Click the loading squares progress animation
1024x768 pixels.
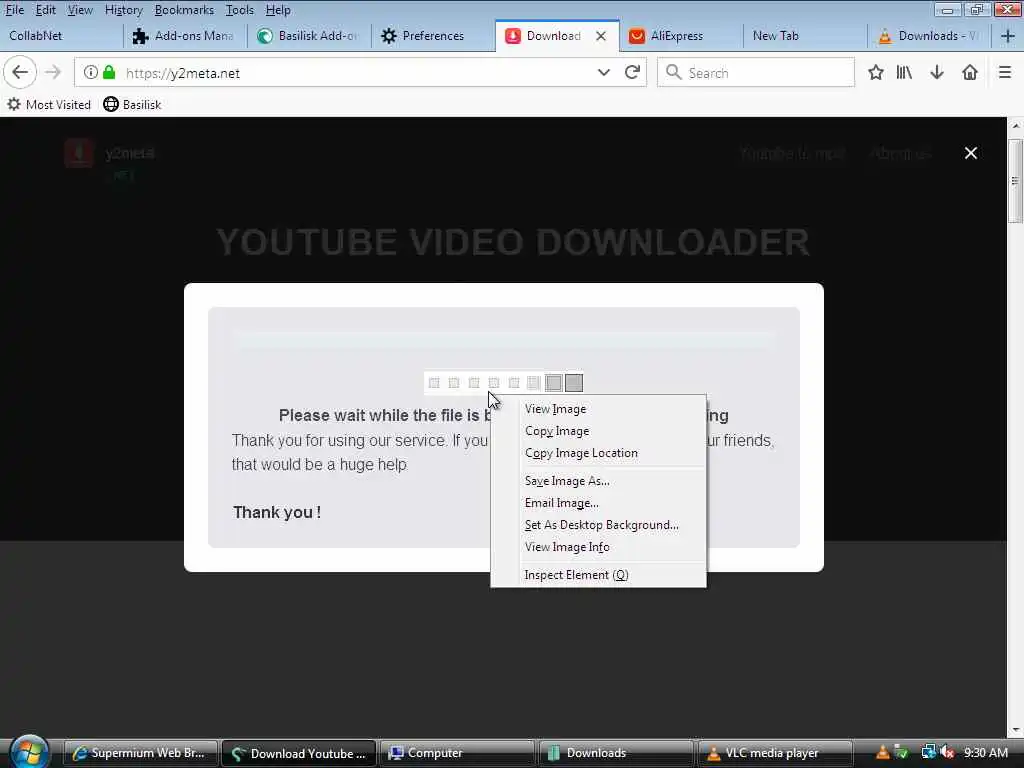(x=504, y=383)
